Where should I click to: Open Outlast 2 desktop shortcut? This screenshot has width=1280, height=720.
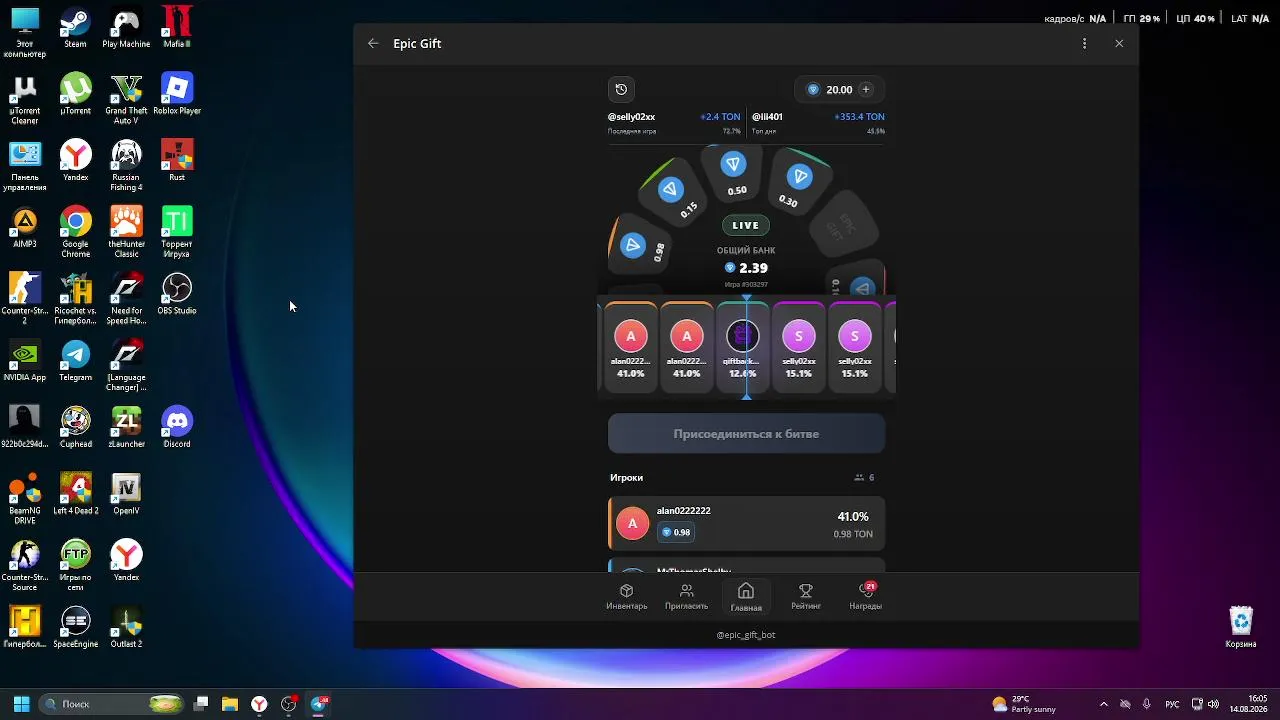click(x=126, y=628)
